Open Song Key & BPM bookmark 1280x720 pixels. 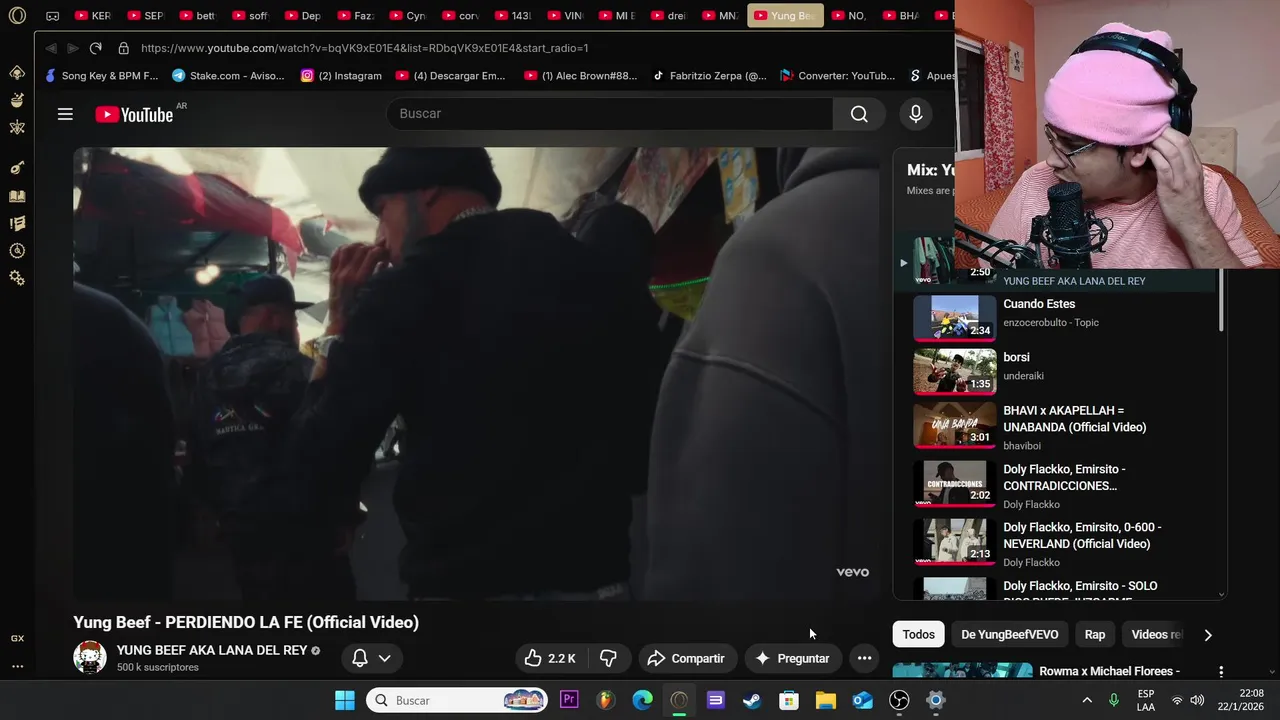(102, 76)
